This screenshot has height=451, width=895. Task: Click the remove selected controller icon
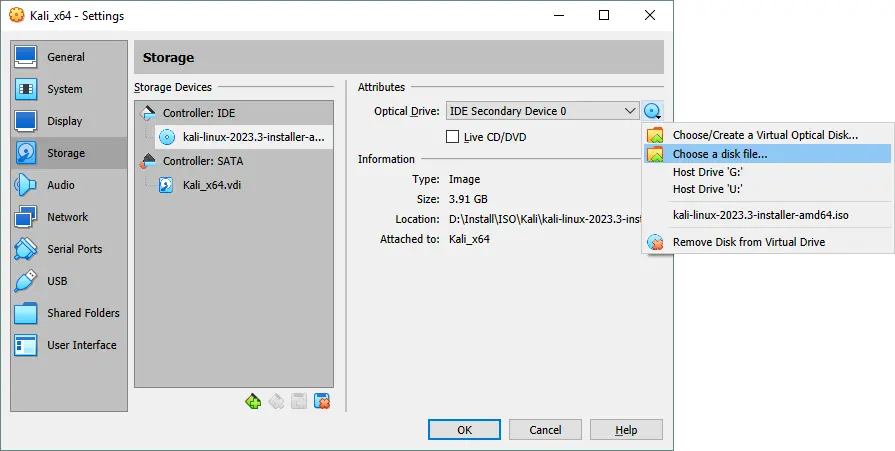[276, 402]
